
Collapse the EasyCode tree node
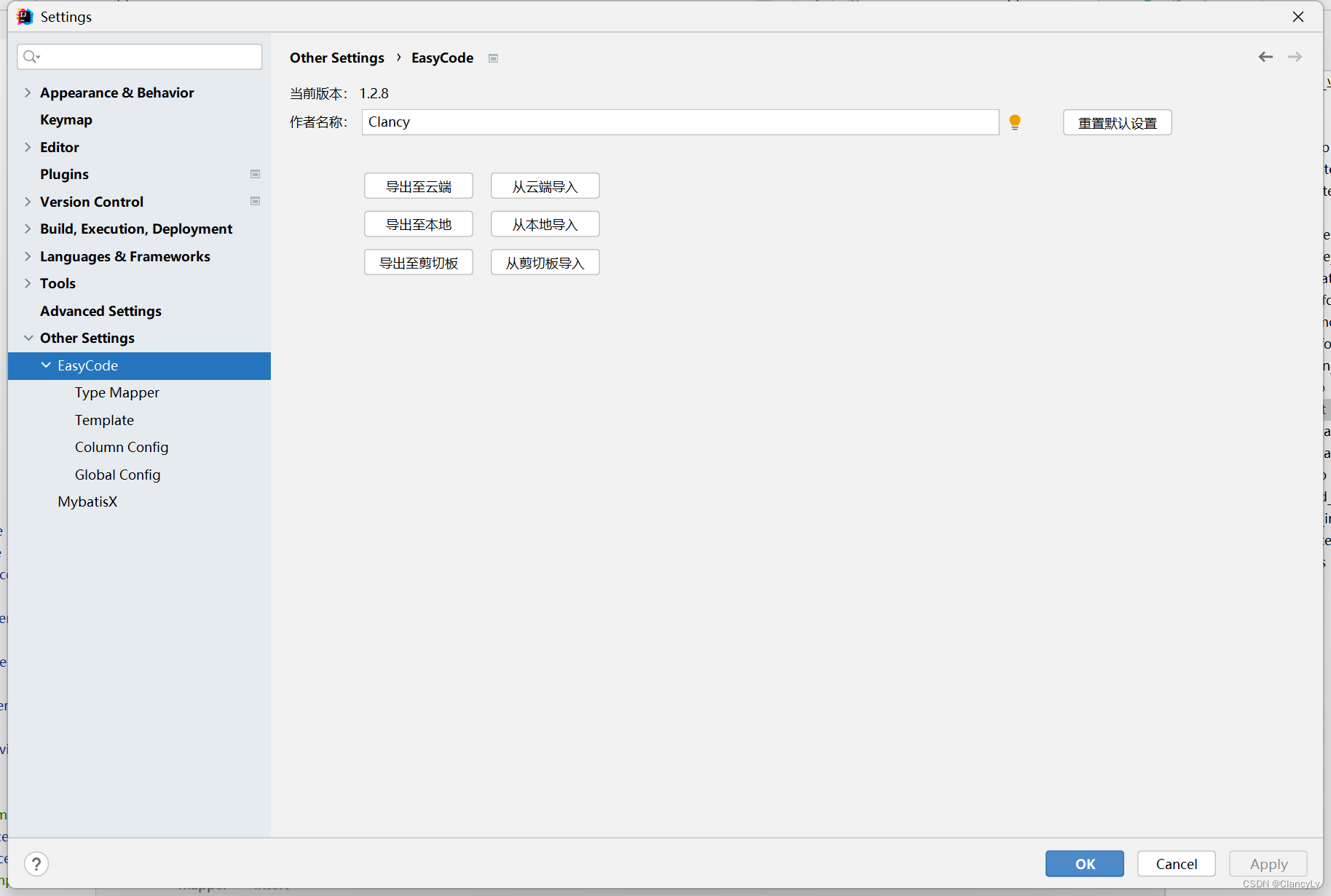tap(46, 365)
